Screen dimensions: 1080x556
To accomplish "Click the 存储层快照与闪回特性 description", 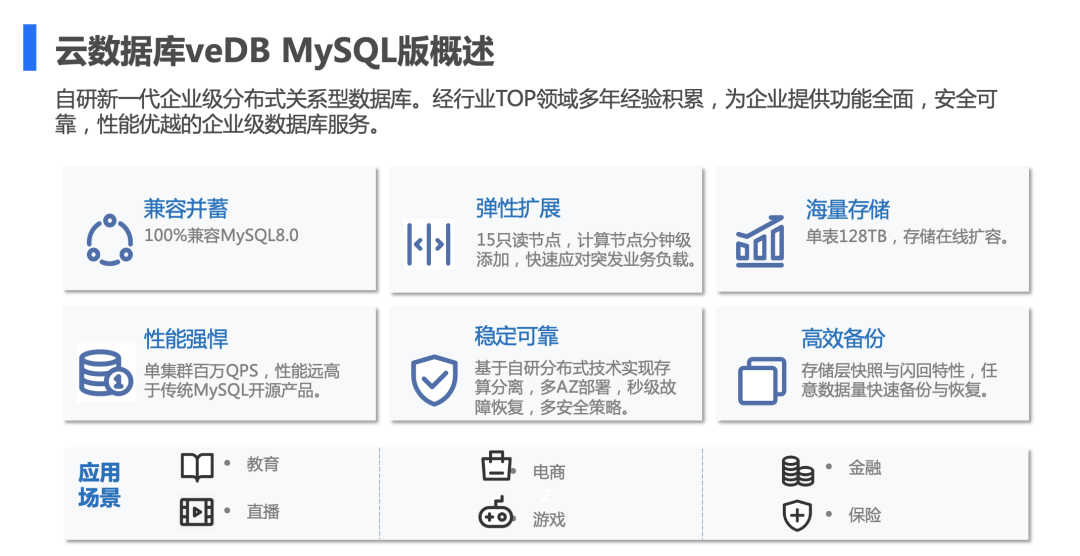I will 899,380.
